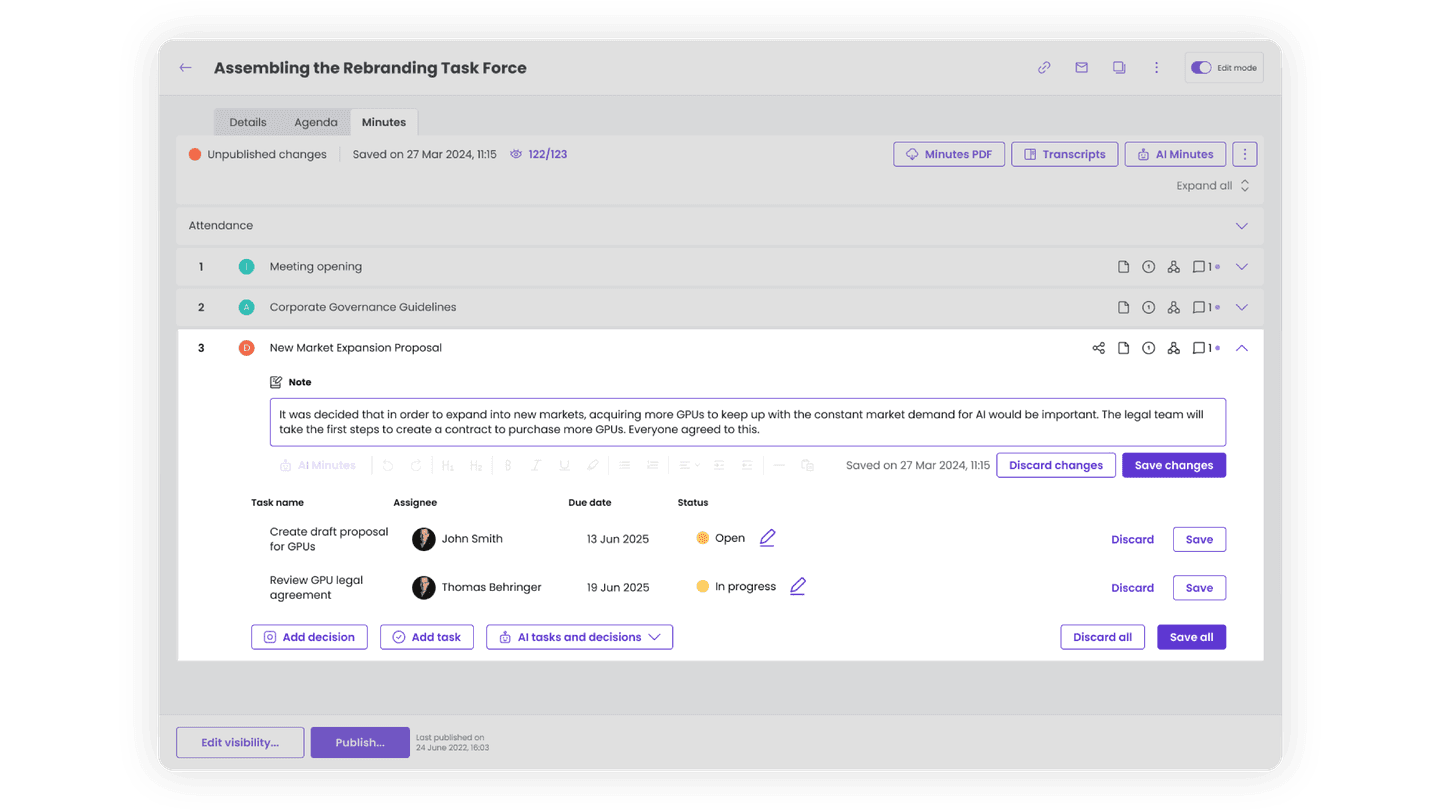The height and width of the screenshot is (810, 1440).
Task: Edit status pencil for John Smith's task
Action: coord(767,538)
